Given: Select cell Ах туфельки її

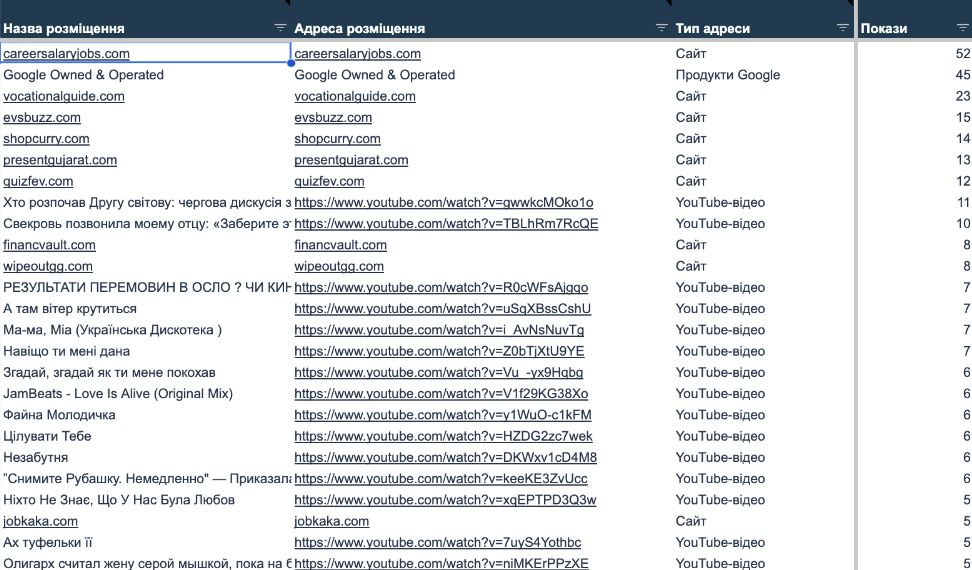Looking at the screenshot, I should click(145, 542).
